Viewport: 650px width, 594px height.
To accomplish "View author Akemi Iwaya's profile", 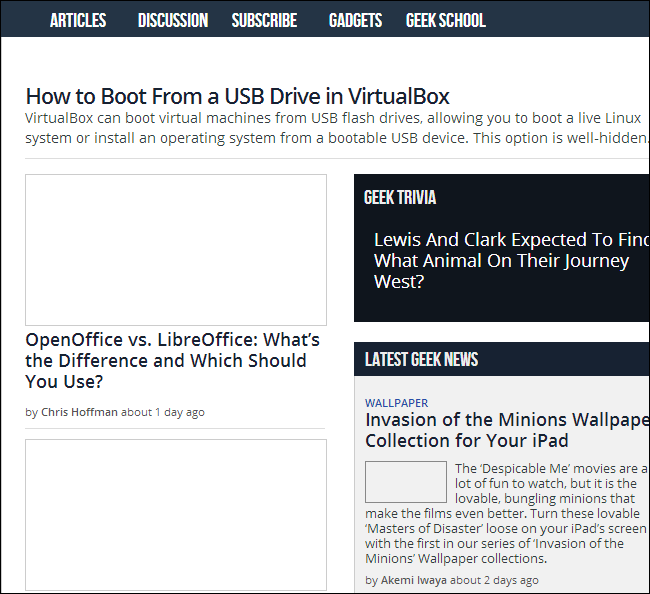I will point(413,580).
